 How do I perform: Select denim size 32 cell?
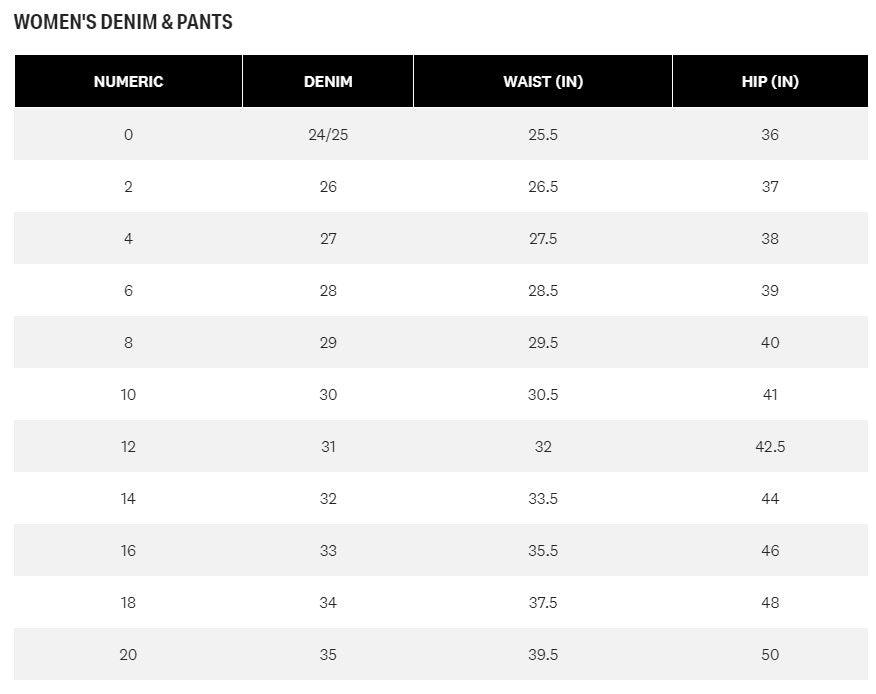[328, 499]
